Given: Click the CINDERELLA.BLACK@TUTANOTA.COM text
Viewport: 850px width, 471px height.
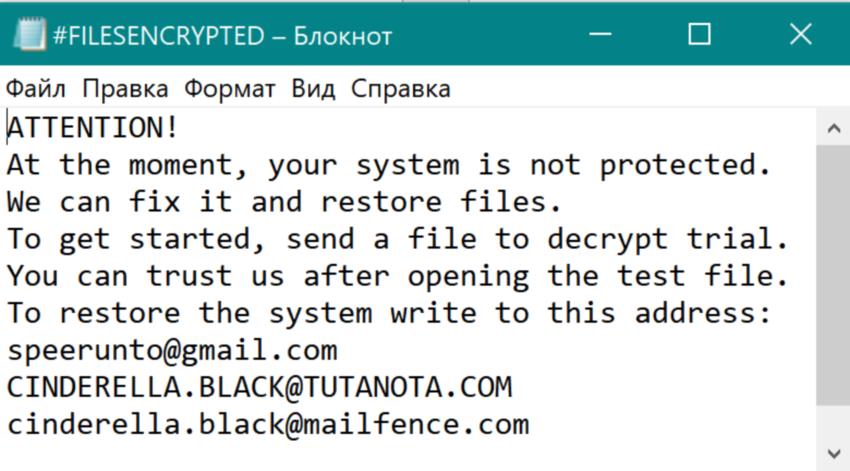Looking at the screenshot, I should pyautogui.click(x=259, y=387).
